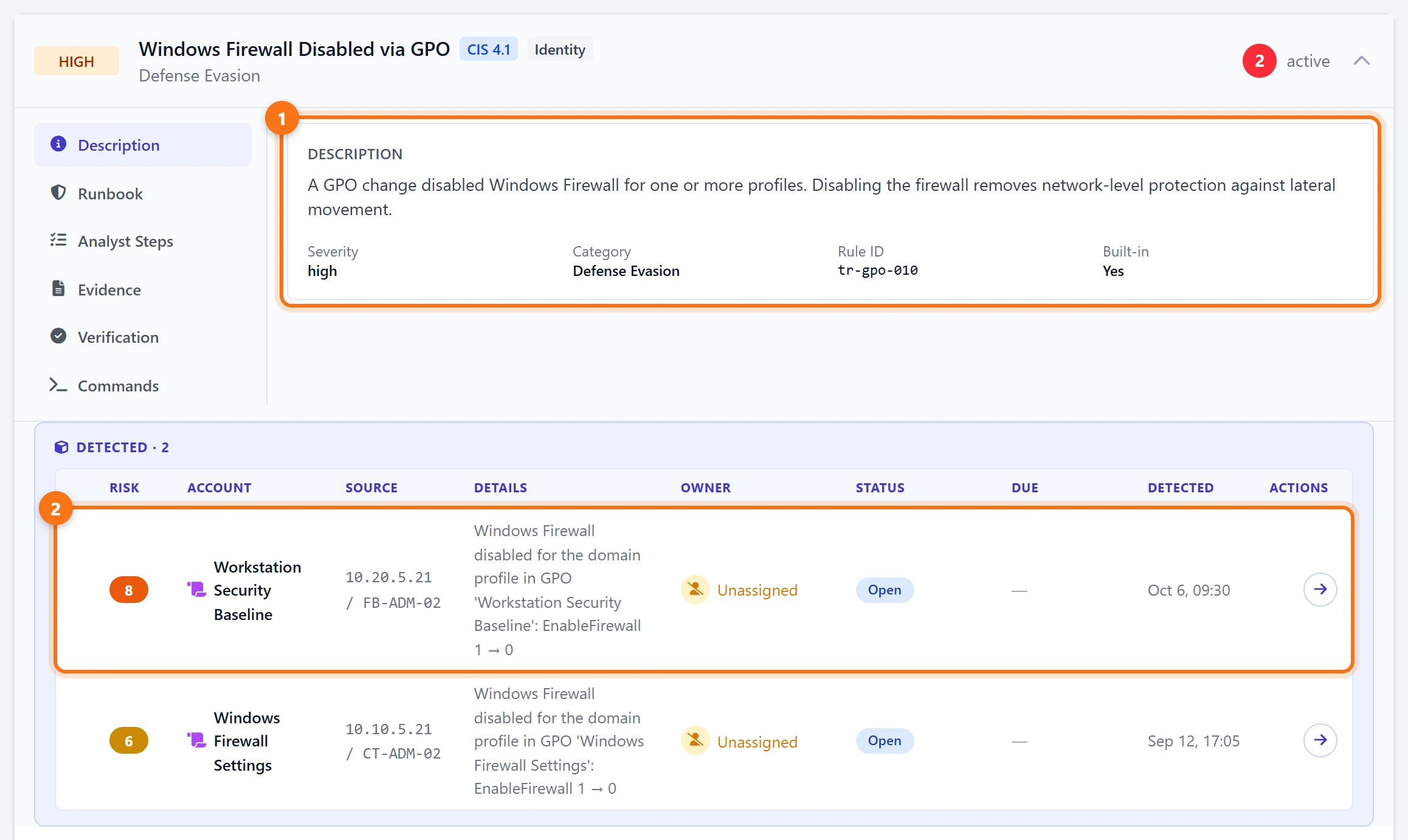Viewport: 1408px width, 840px height.
Task: Click Windows Firewall Settings scroll icon
Action: pos(196,740)
